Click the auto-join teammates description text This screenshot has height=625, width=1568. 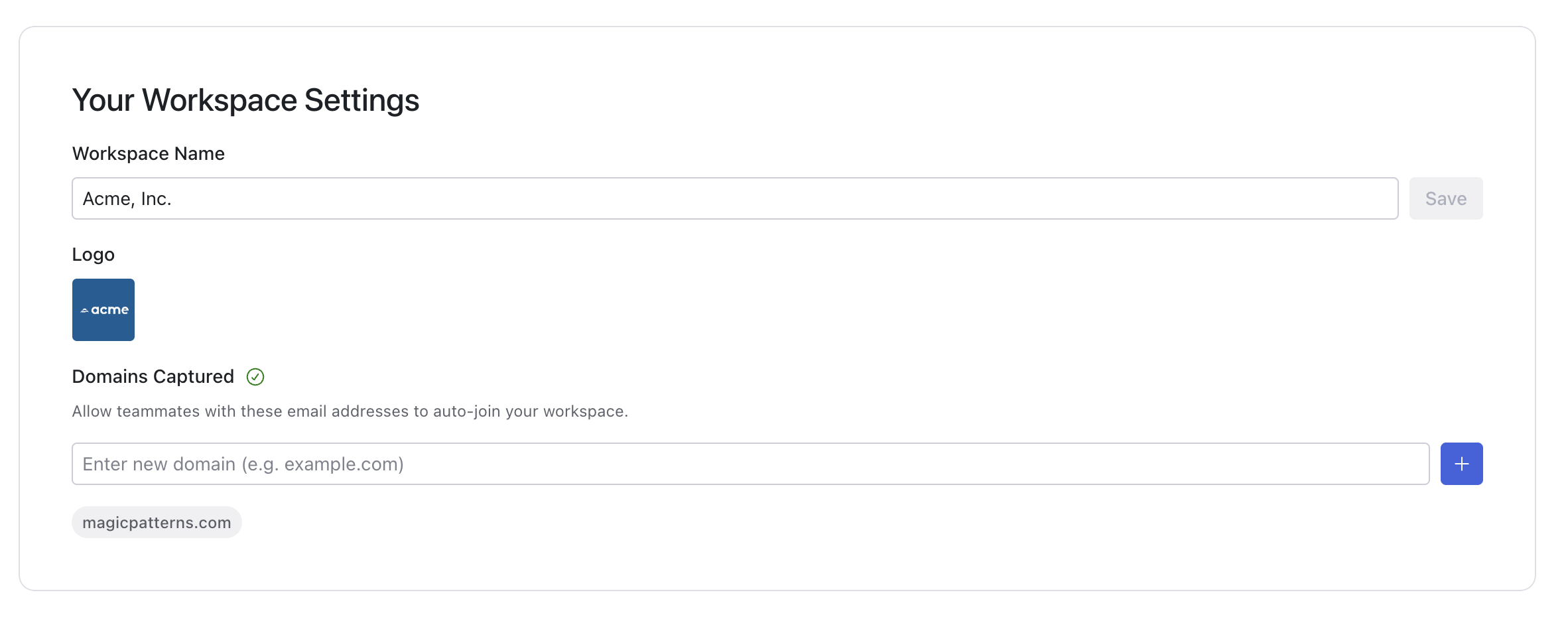click(x=350, y=411)
